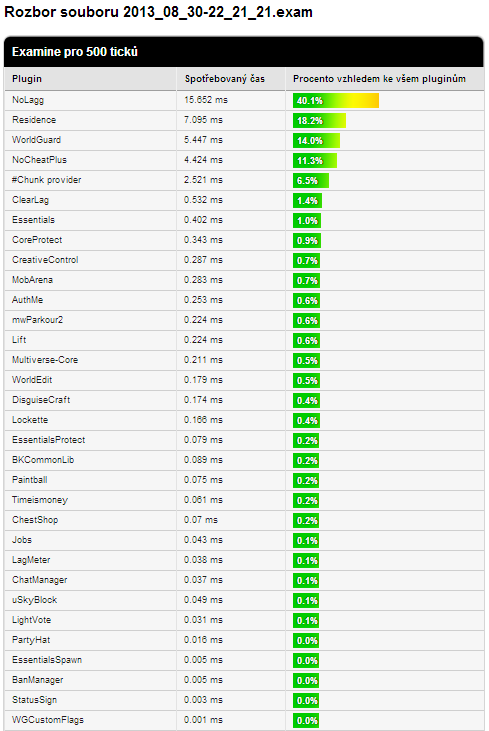This screenshot has height=731, width=489.
Task: Click the Spotřebovaný čas column header
Action: pos(231,79)
